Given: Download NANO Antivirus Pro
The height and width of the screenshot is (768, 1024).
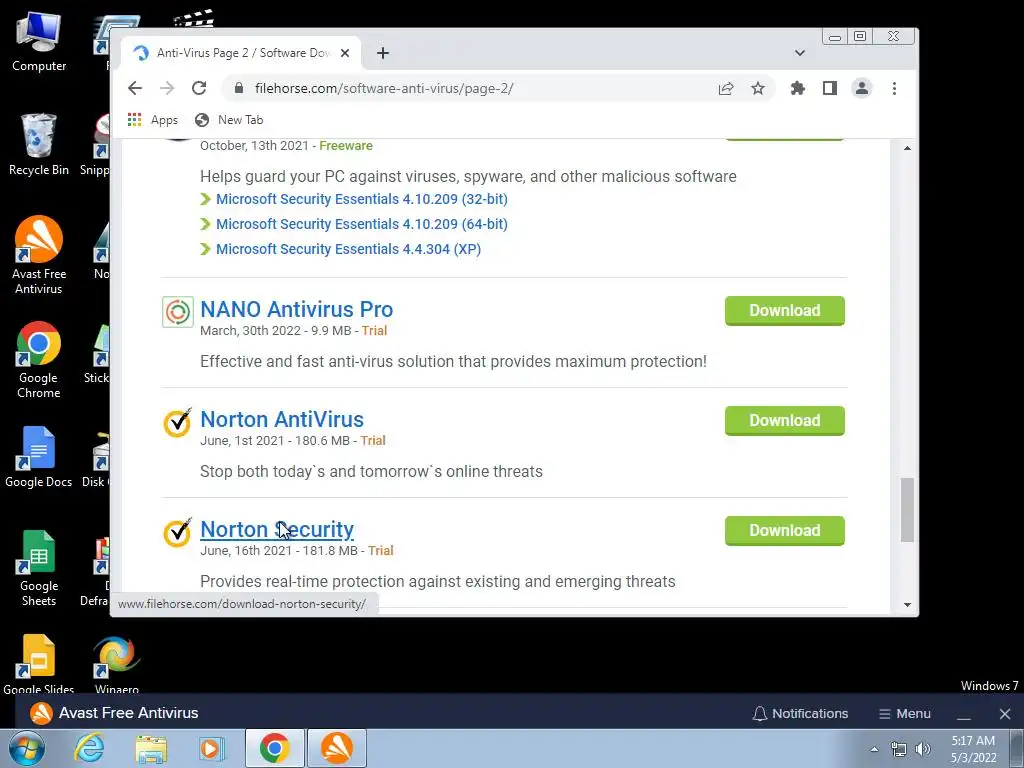Looking at the screenshot, I should coord(784,311).
